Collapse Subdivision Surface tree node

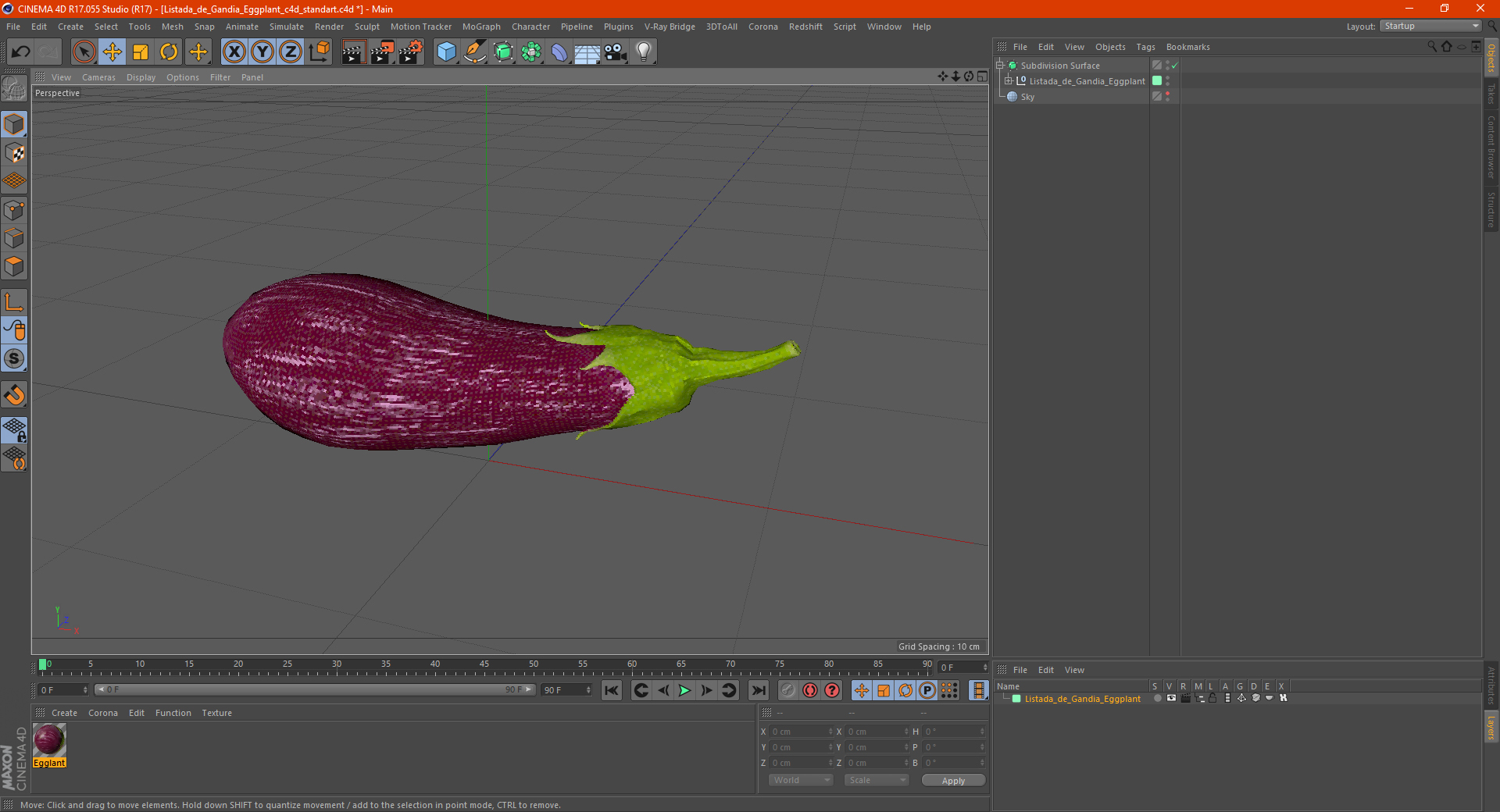pyautogui.click(x=1000, y=66)
